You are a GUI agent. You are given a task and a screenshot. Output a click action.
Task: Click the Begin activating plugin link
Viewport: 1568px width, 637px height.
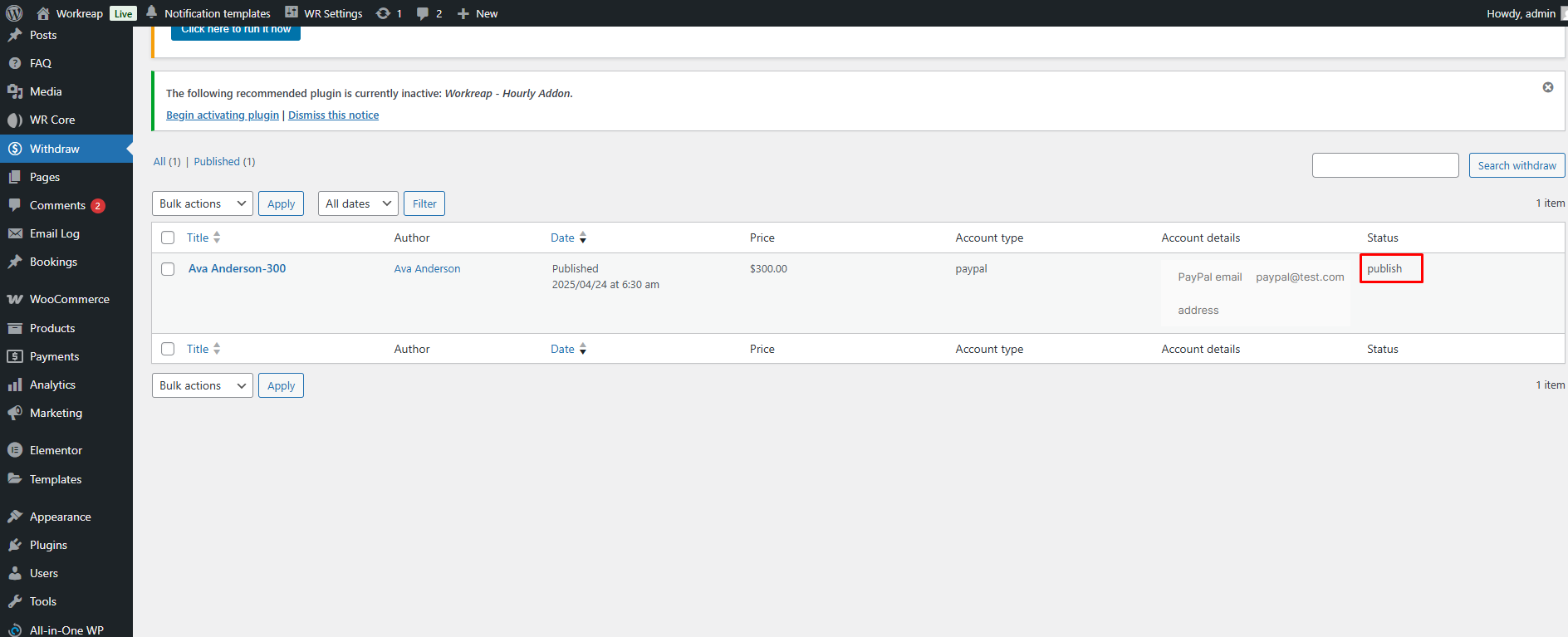pyautogui.click(x=223, y=115)
